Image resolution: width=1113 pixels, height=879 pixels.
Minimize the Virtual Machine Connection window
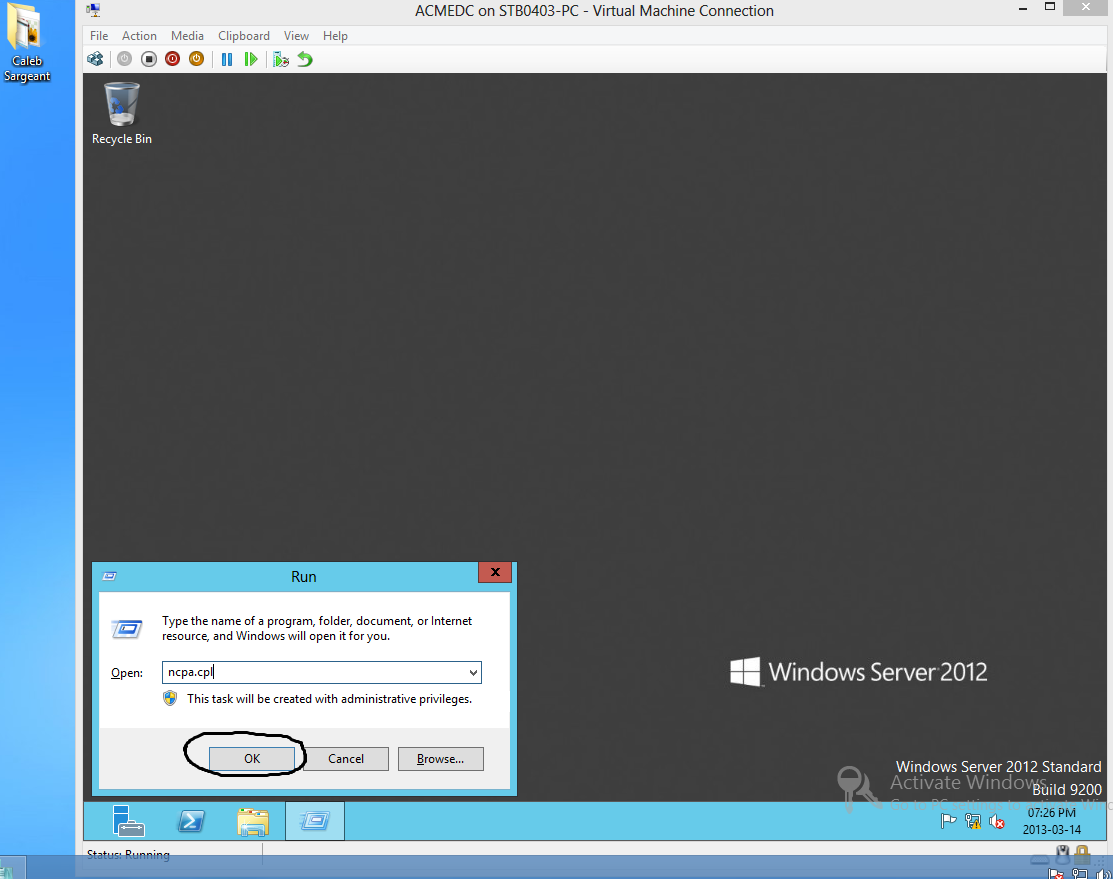(x=1022, y=9)
